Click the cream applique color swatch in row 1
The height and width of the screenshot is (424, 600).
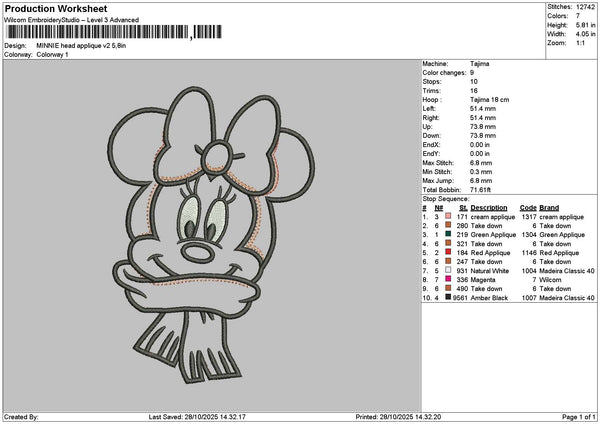tap(448, 216)
